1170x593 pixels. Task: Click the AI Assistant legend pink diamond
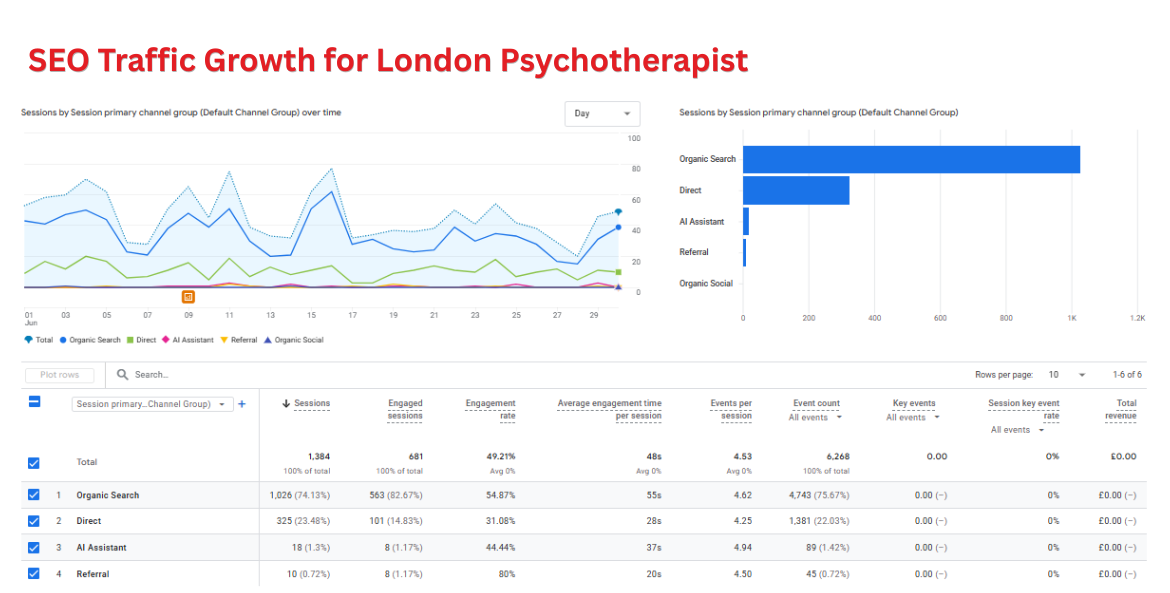(166, 339)
